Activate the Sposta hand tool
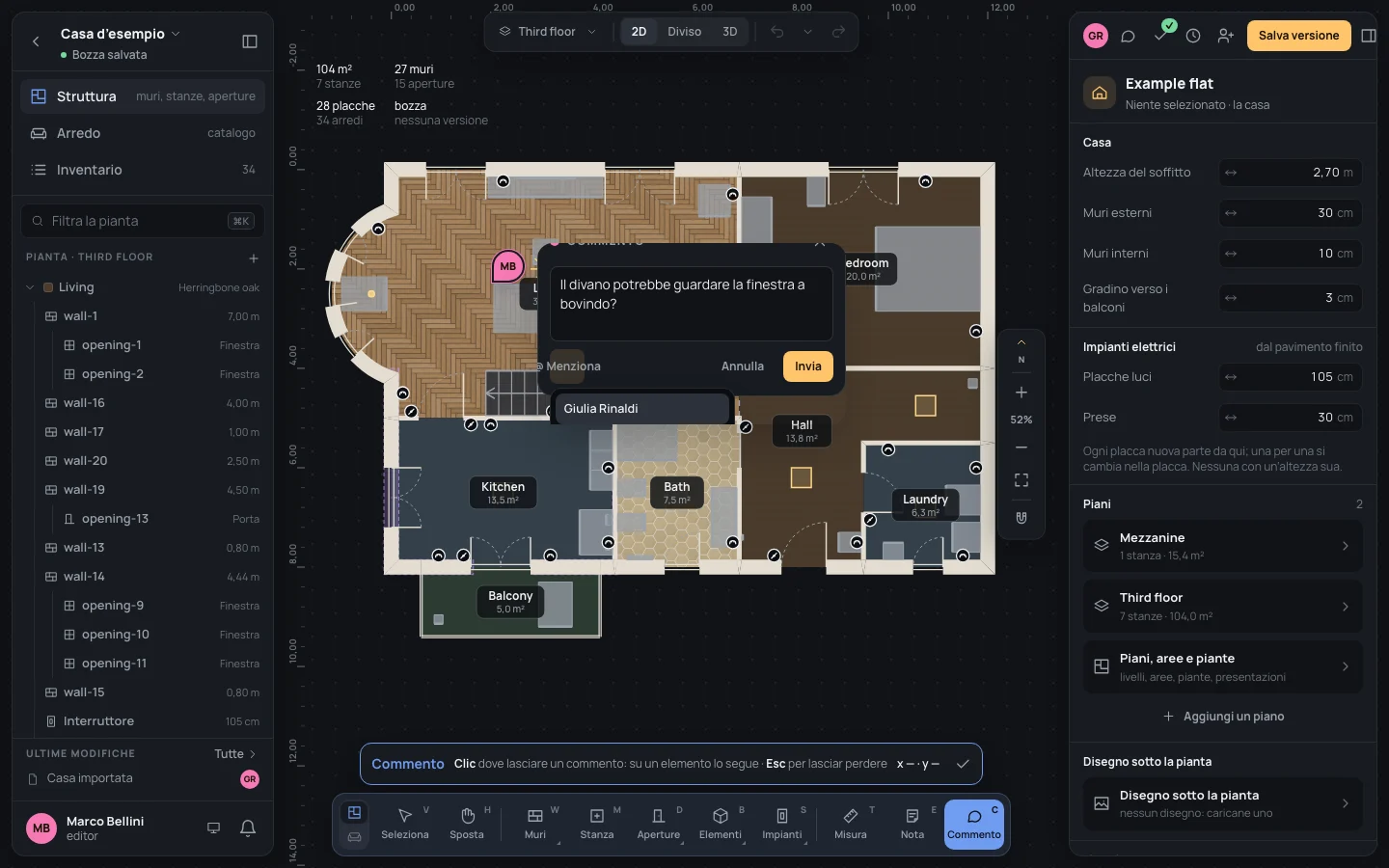The height and width of the screenshot is (868, 1389). [467, 824]
